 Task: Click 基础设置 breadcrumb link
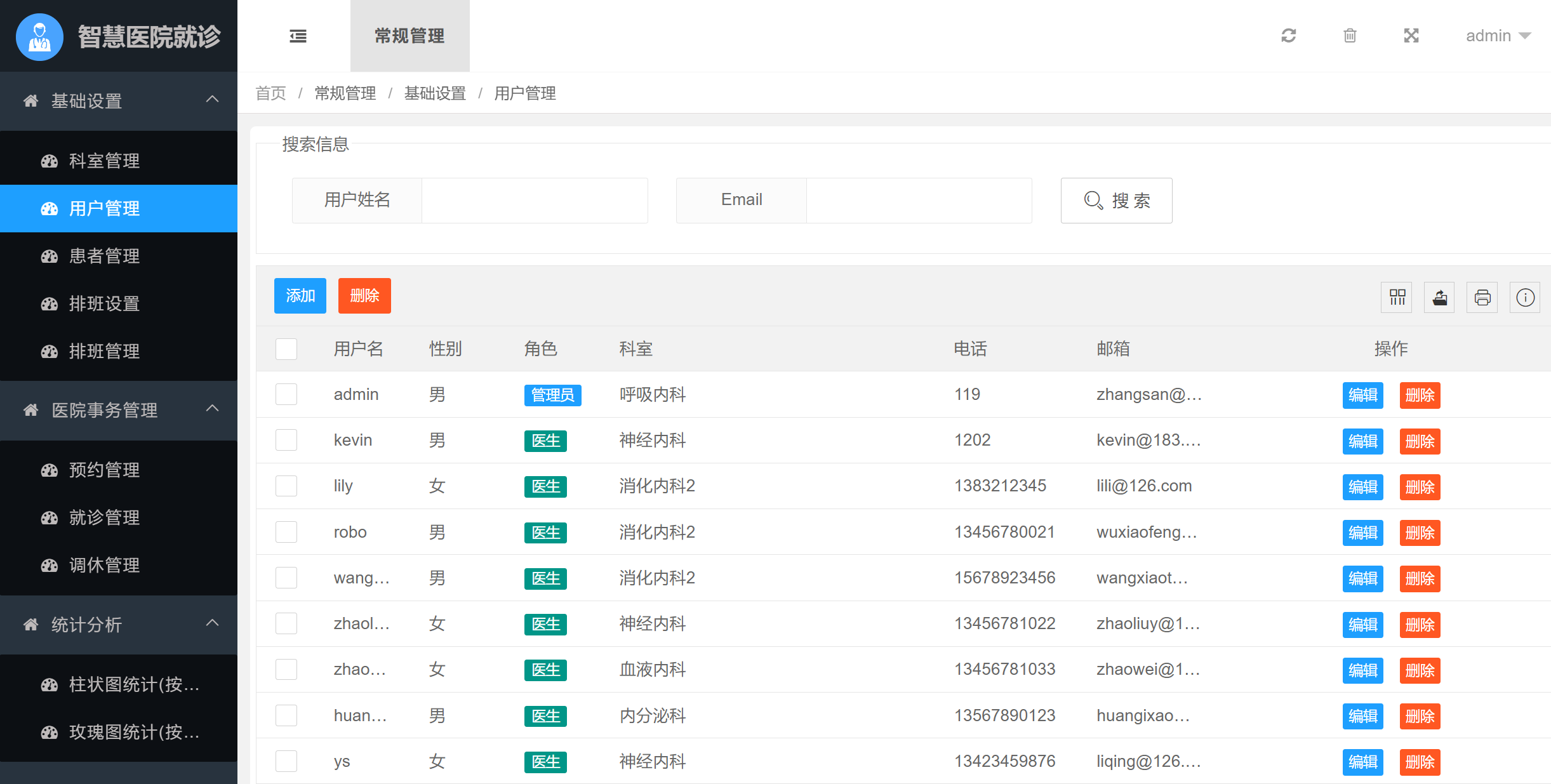(436, 93)
